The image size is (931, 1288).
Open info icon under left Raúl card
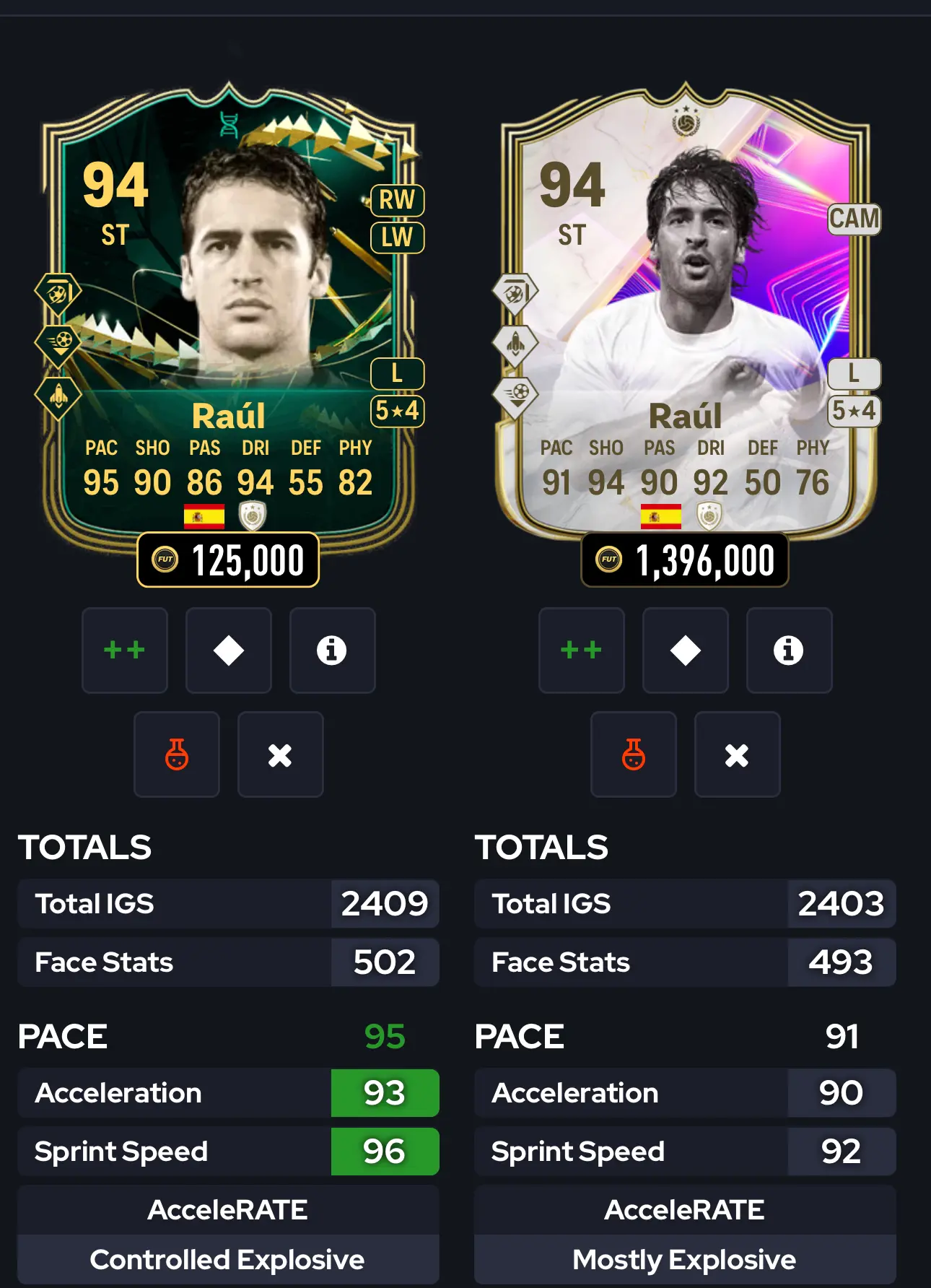click(333, 650)
